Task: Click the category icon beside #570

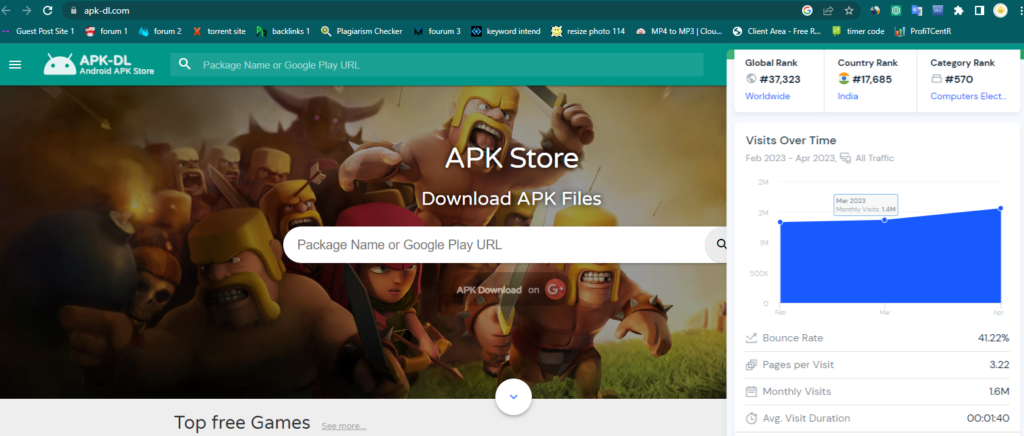Action: pyautogui.click(x=936, y=79)
